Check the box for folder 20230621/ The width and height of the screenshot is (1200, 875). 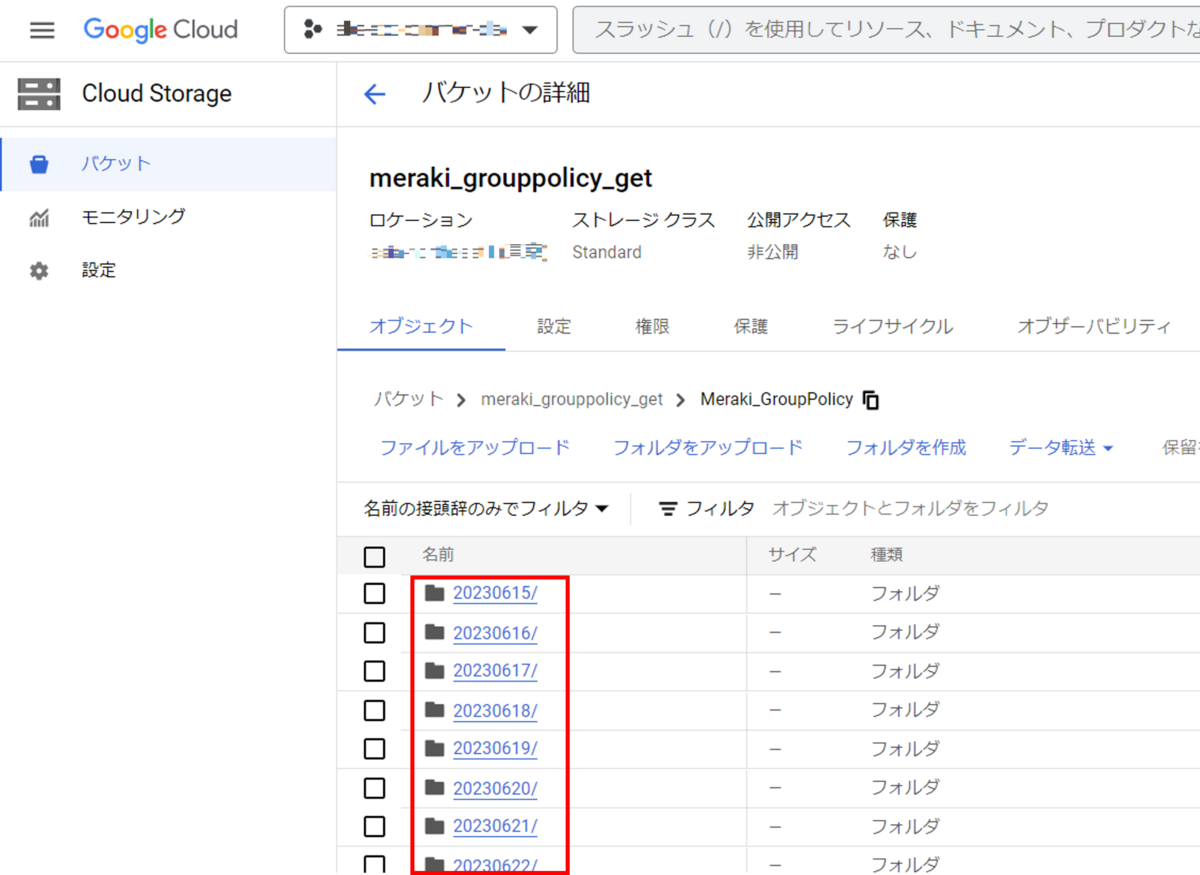click(x=374, y=827)
